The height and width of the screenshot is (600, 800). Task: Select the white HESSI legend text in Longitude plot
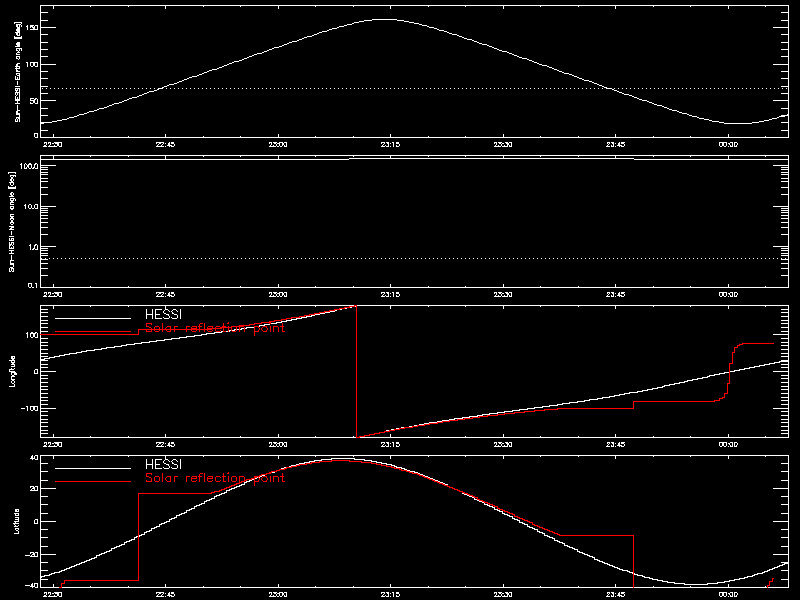point(163,314)
